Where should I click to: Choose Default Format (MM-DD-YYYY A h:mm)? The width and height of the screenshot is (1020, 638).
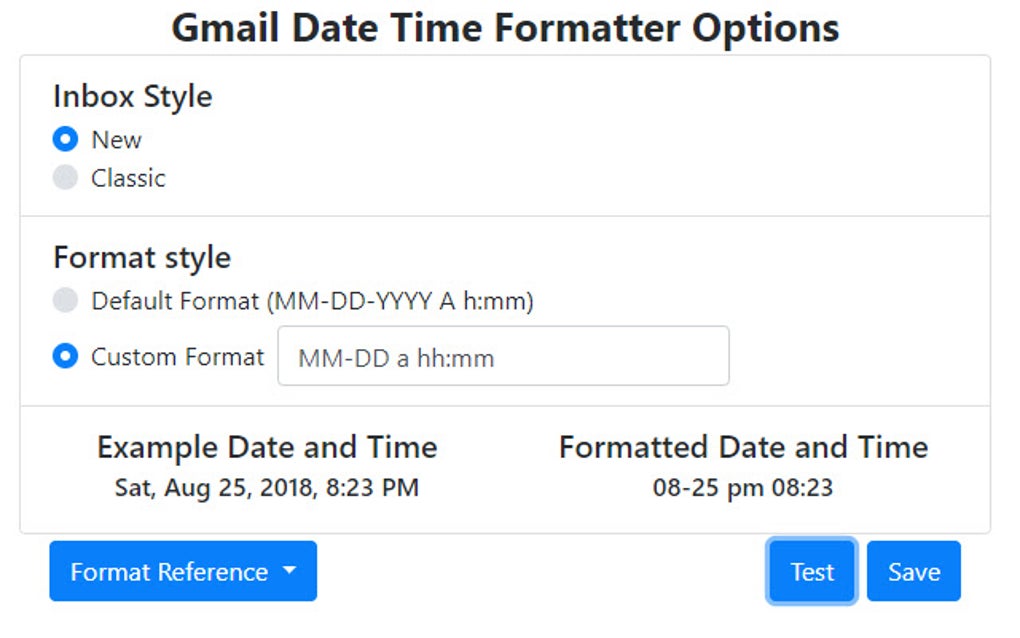tap(65, 300)
